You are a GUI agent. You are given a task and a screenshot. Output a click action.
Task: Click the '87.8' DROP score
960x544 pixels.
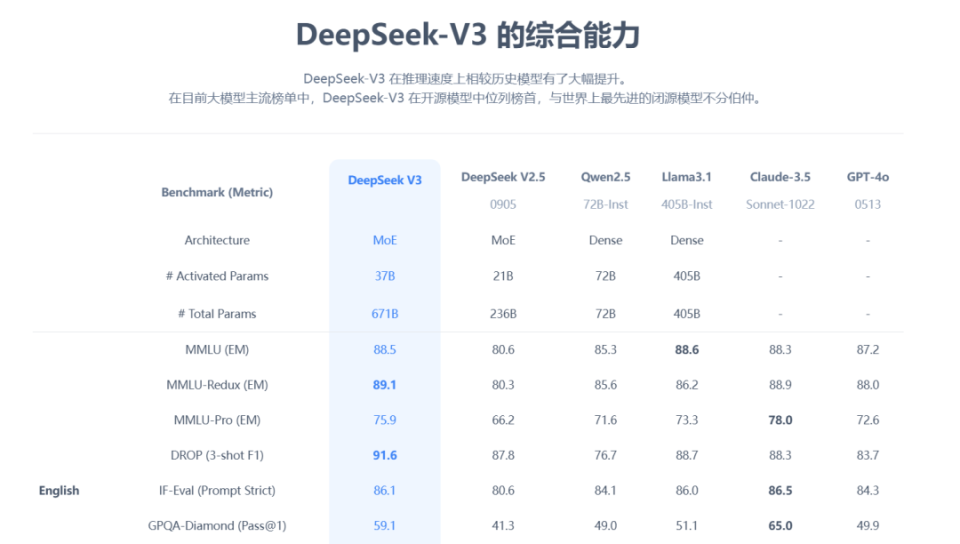click(503, 455)
